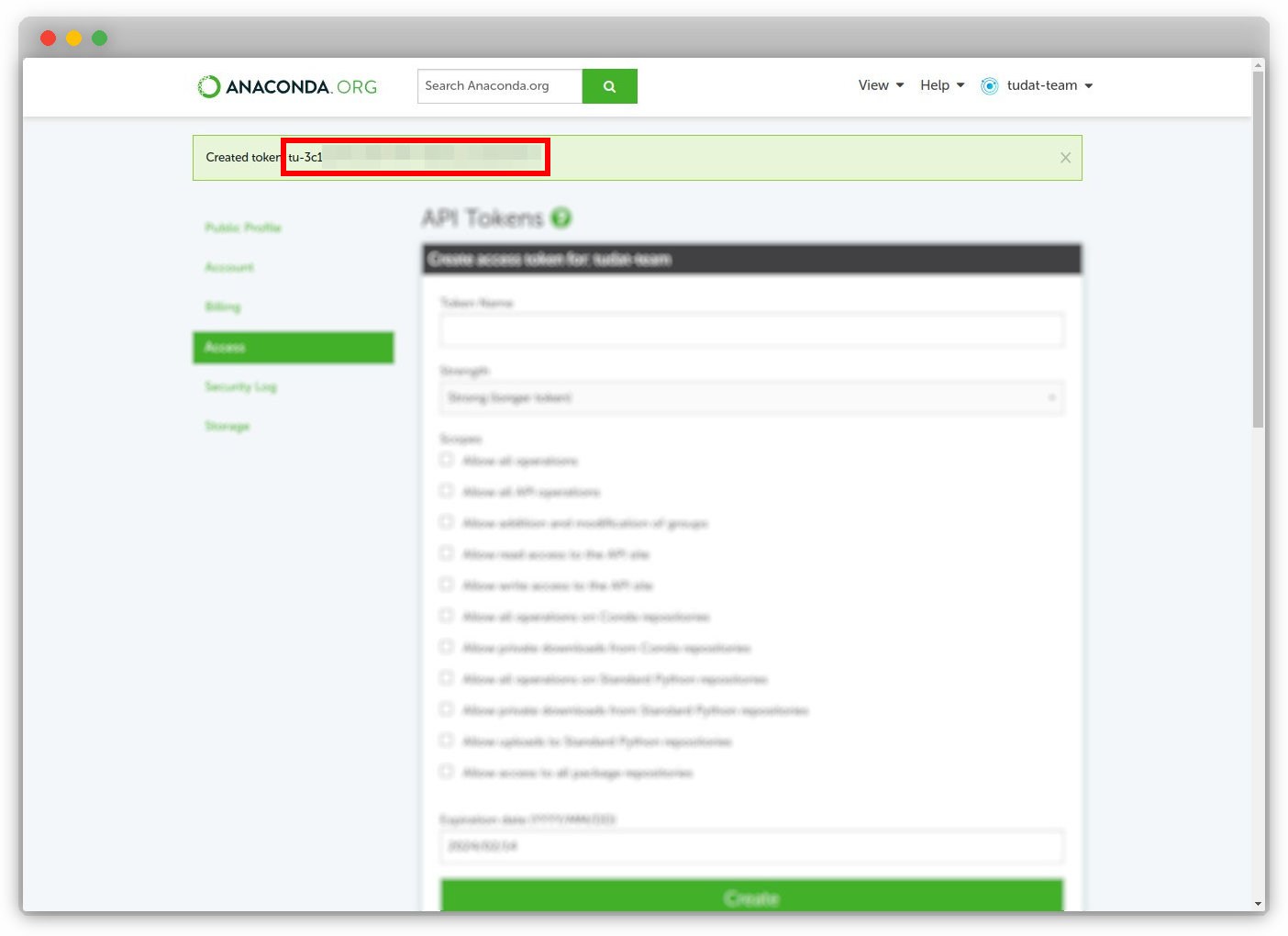Screen dimensions: 1288x936
Task: Check private downloads from Standard Python repositories
Action: 447,709
